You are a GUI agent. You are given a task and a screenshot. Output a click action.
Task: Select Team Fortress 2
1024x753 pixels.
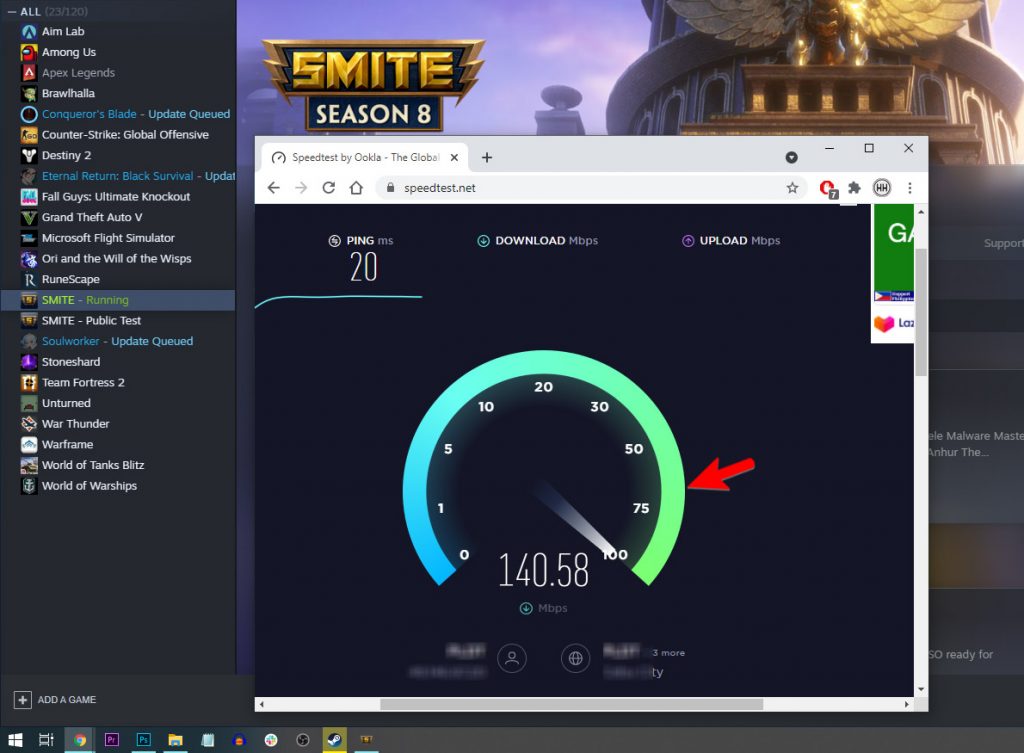pos(83,383)
